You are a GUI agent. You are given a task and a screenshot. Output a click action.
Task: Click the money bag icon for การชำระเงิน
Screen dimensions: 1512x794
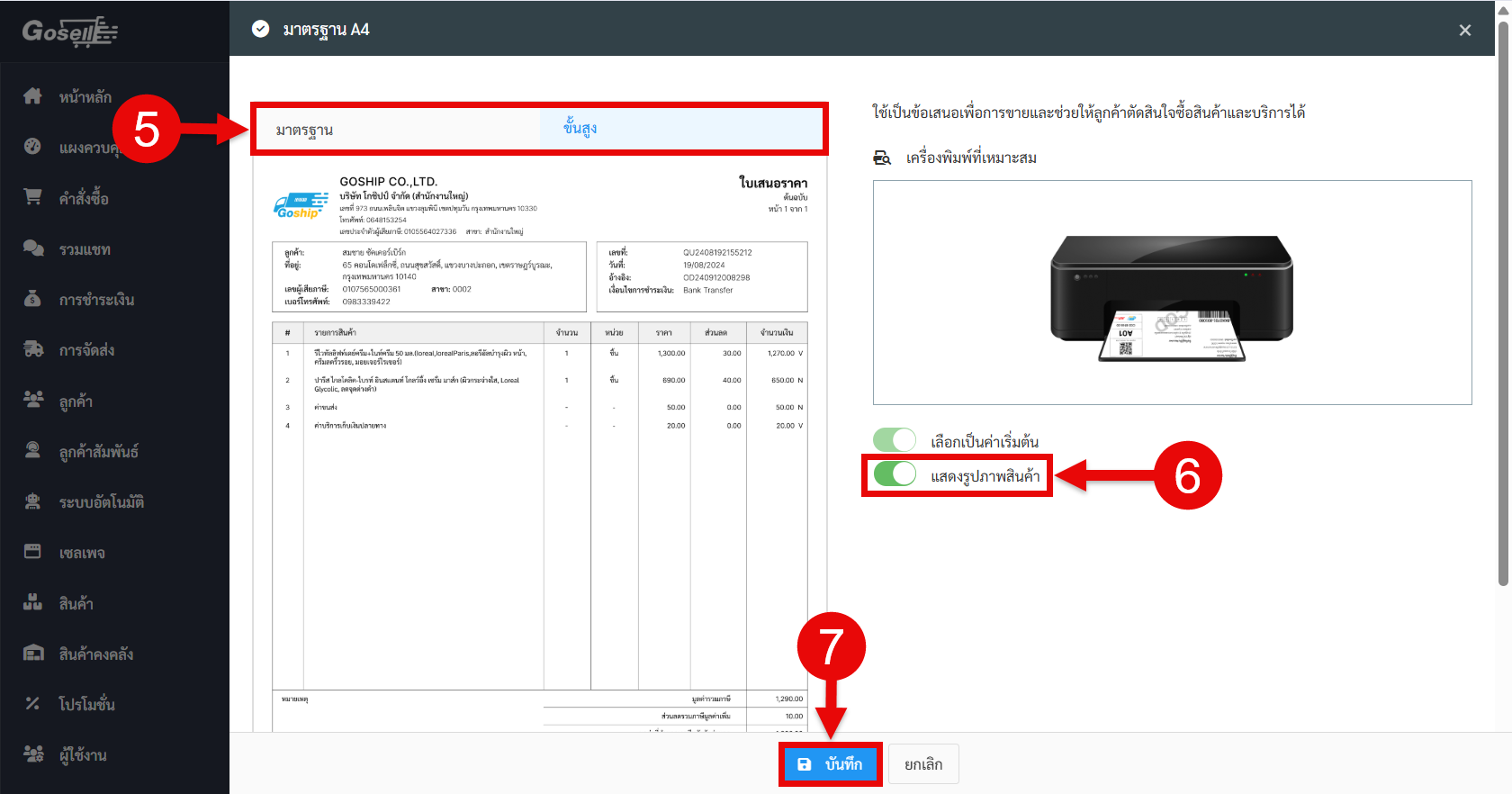[32, 298]
